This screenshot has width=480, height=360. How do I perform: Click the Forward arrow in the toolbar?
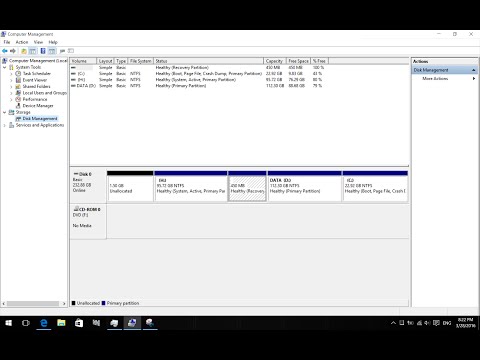pyautogui.click(x=13, y=51)
